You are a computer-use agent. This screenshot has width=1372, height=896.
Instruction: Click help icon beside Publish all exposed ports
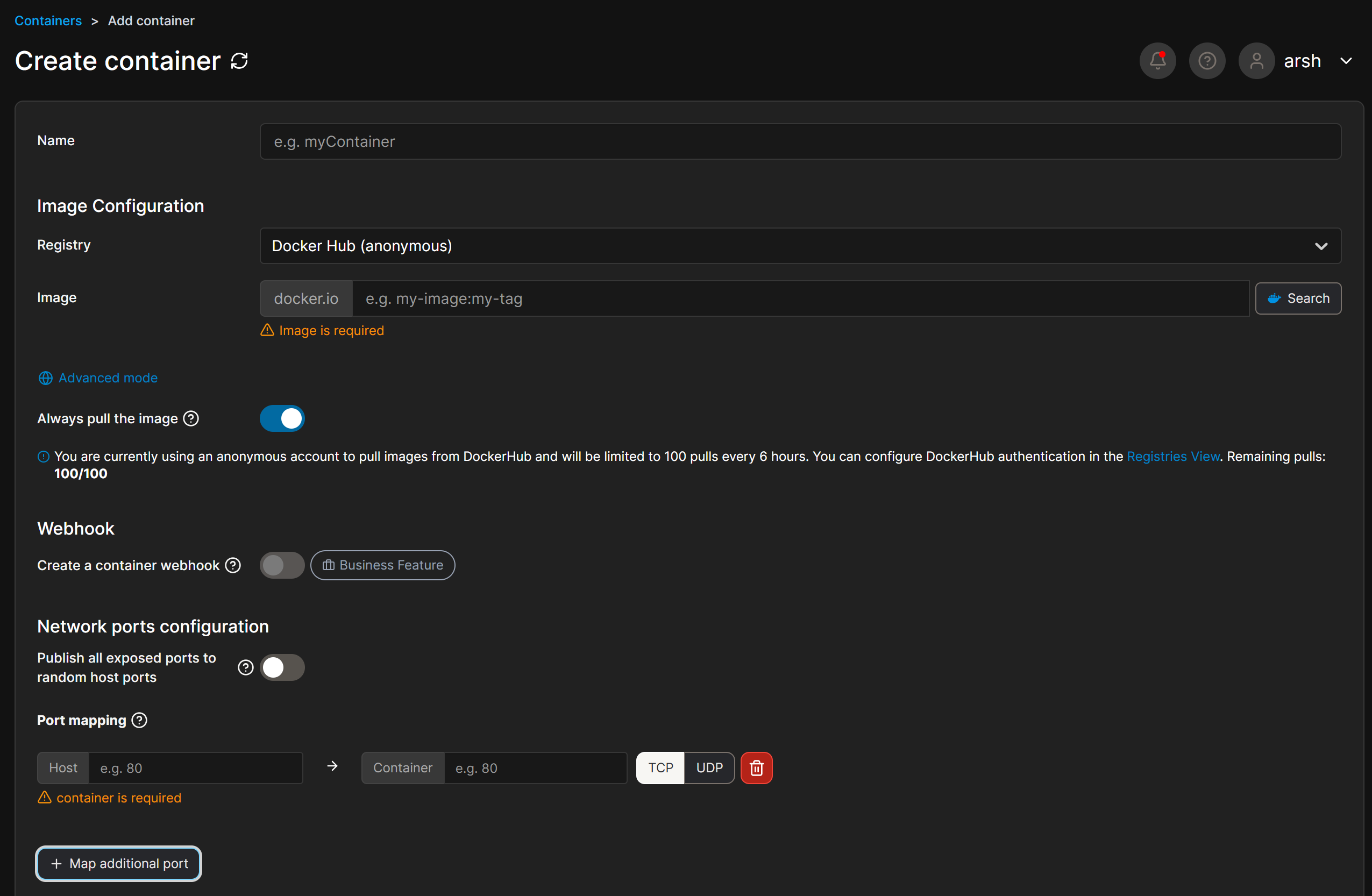[246, 667]
